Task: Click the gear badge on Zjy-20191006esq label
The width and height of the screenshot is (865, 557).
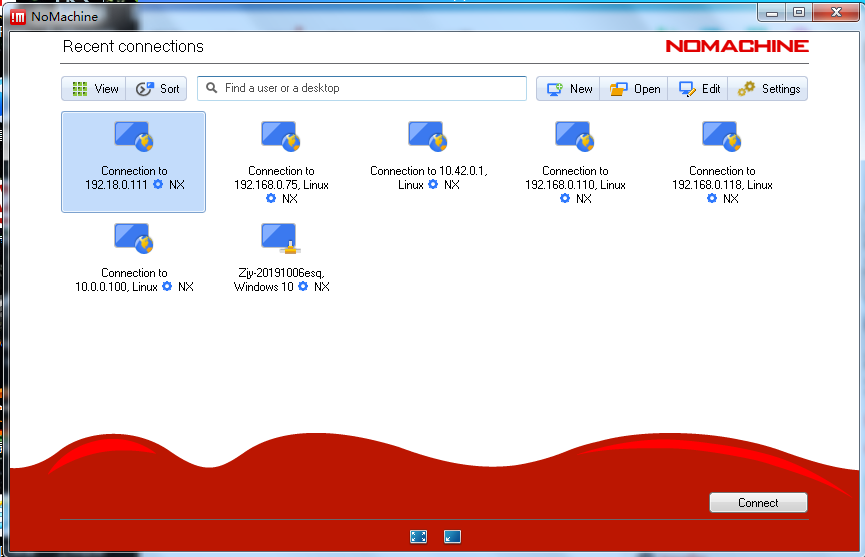Action: (303, 286)
